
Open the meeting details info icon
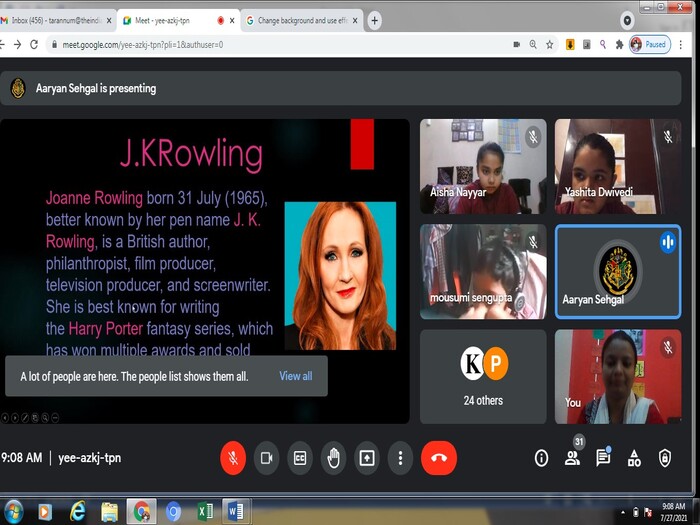542,458
